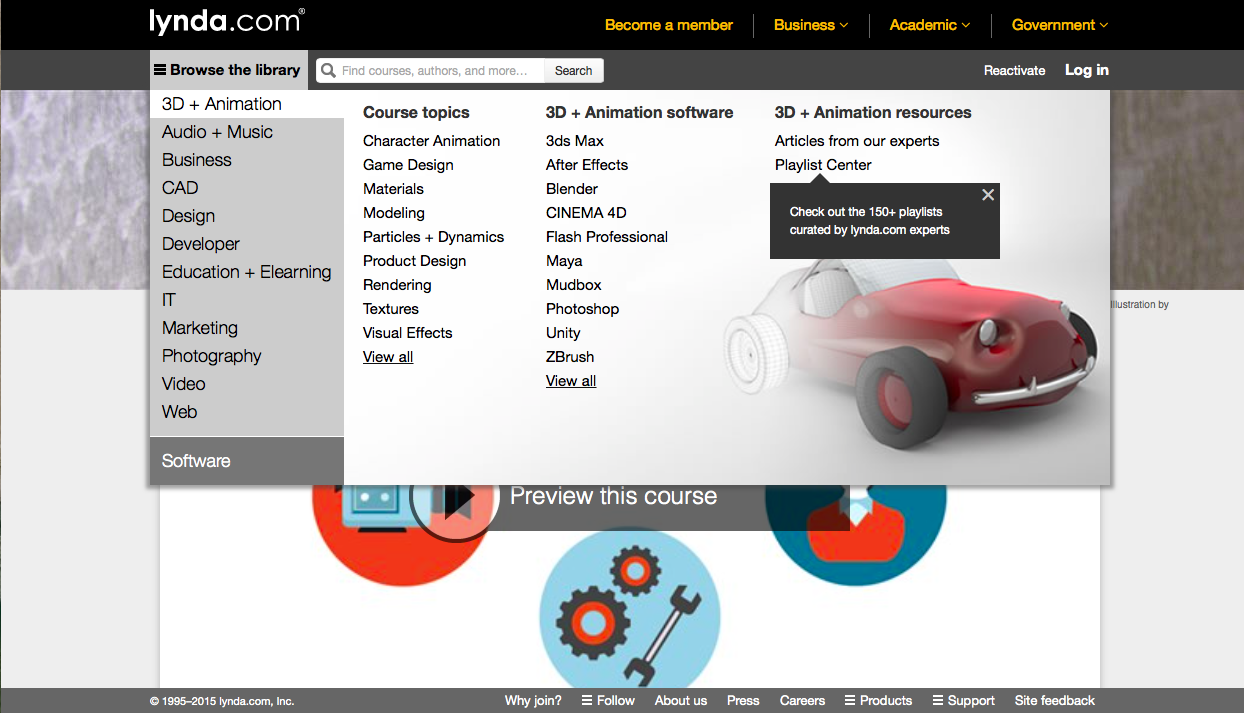
Task: Select the IT category
Action: pyautogui.click(x=247, y=300)
